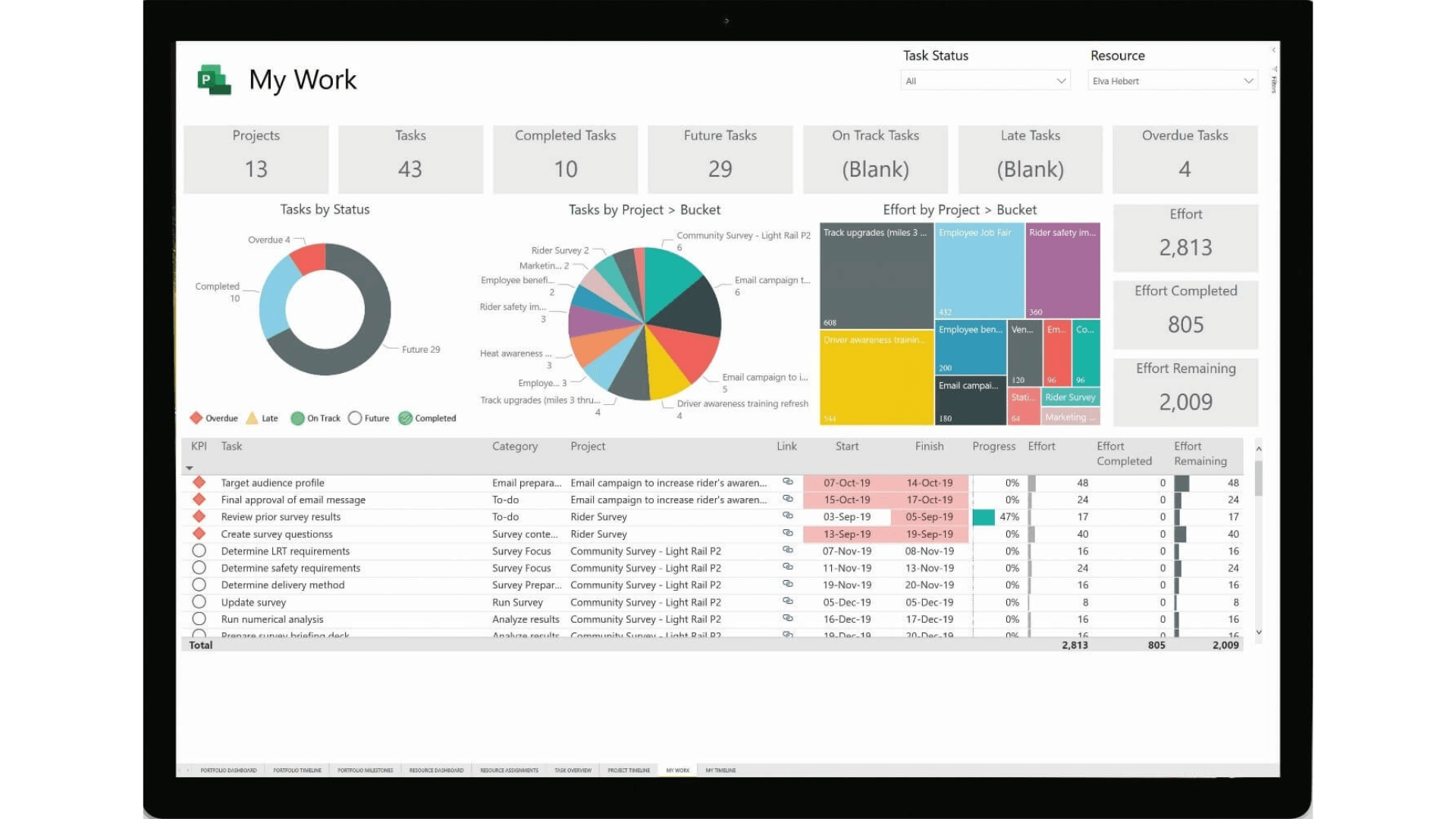The height and width of the screenshot is (819, 1456).
Task: Click the overdue KPI icon for Final approval email
Action: (x=199, y=499)
